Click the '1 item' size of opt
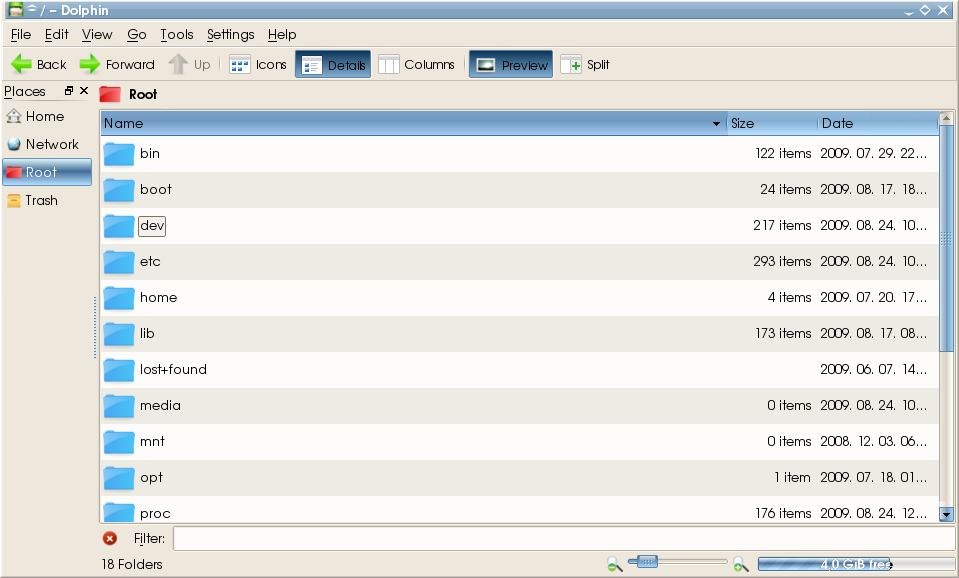This screenshot has width=959, height=578. (x=793, y=478)
